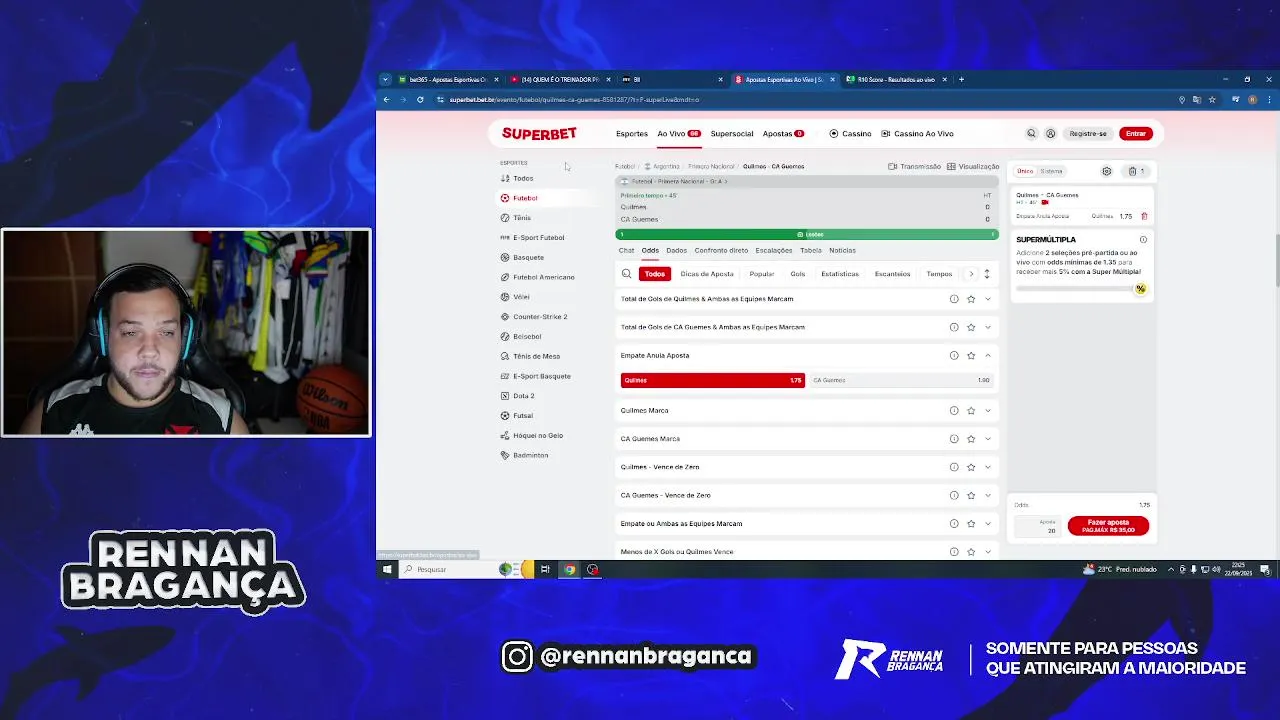Bookmark this page with the star icon
The width and height of the screenshot is (1280, 720).
[1212, 99]
